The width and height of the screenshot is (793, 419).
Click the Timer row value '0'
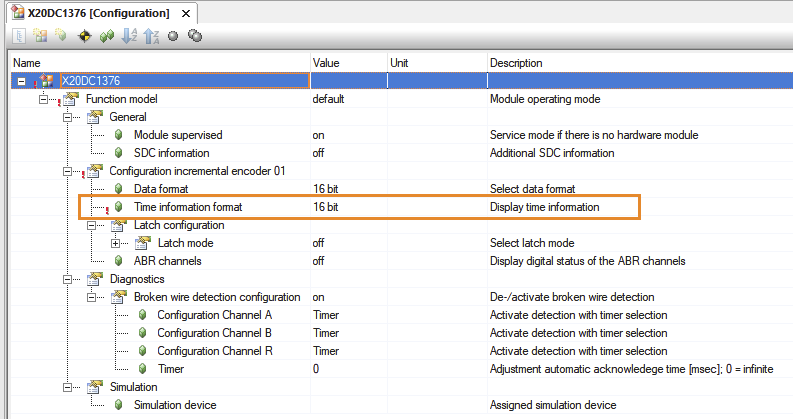(x=316, y=369)
